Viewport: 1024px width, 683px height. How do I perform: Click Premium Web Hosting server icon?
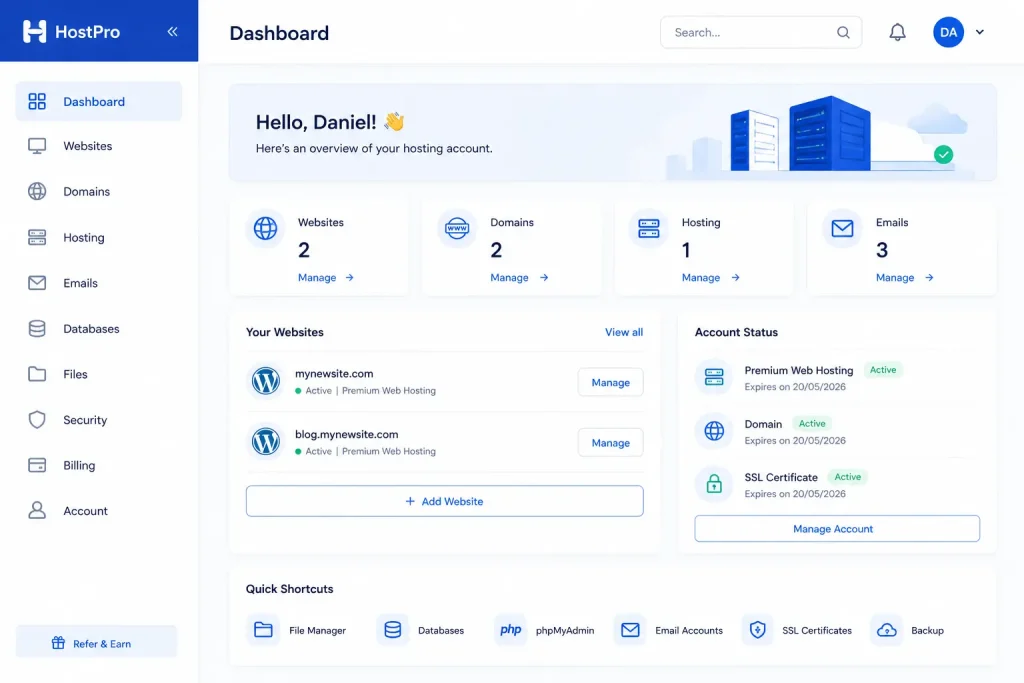tap(714, 377)
